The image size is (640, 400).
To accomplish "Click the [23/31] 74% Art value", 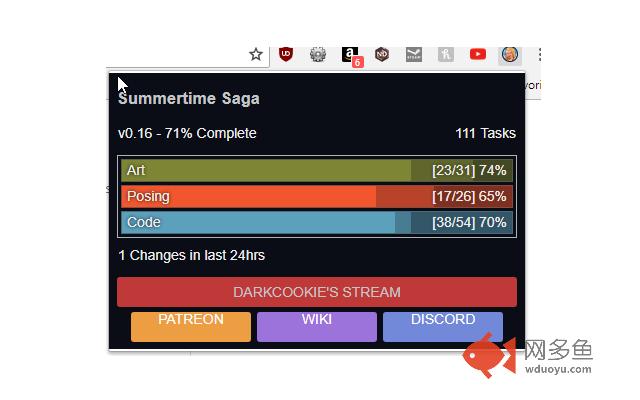I will 469,170.
